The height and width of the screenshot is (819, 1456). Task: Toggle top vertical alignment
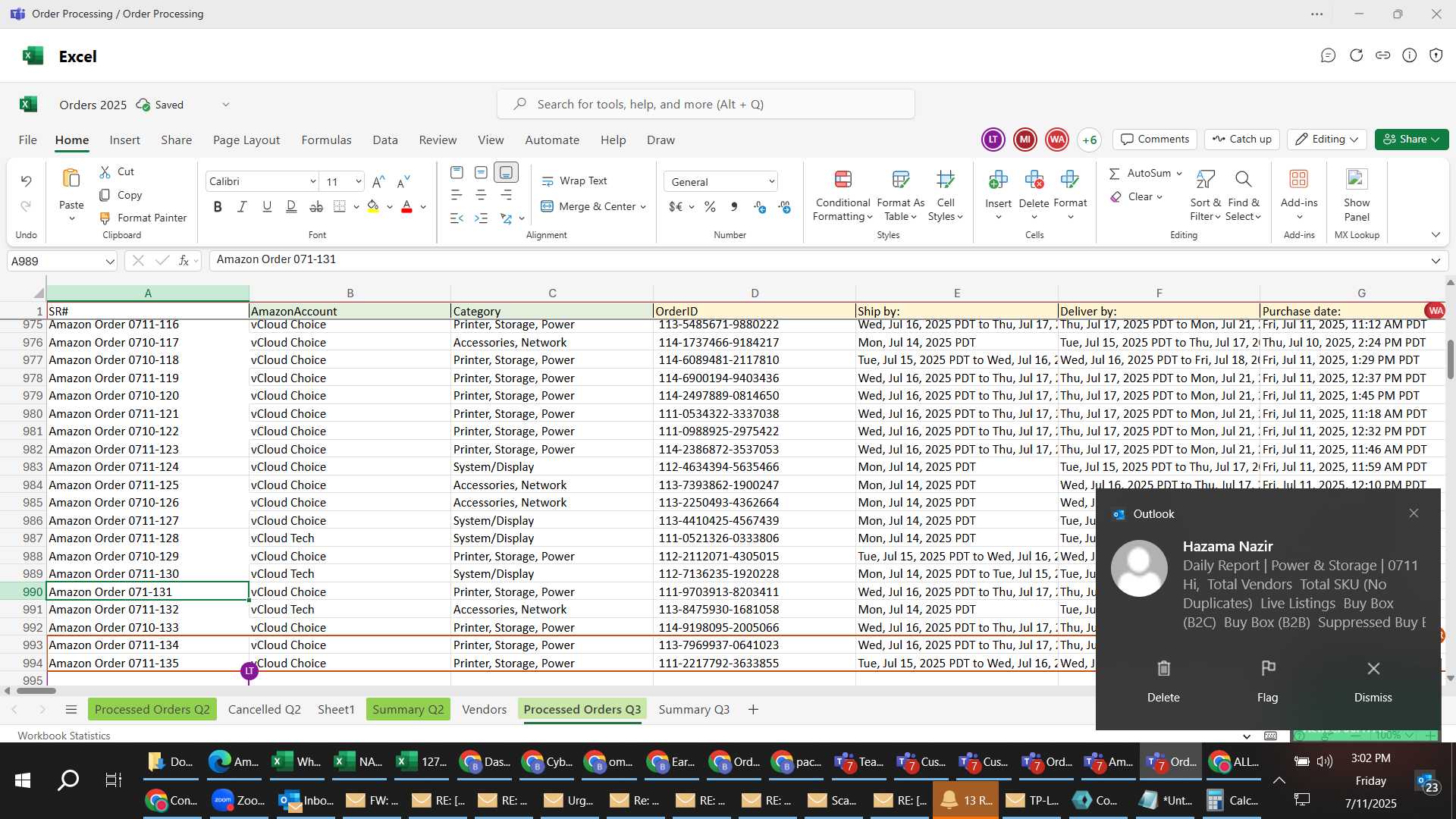click(x=457, y=173)
